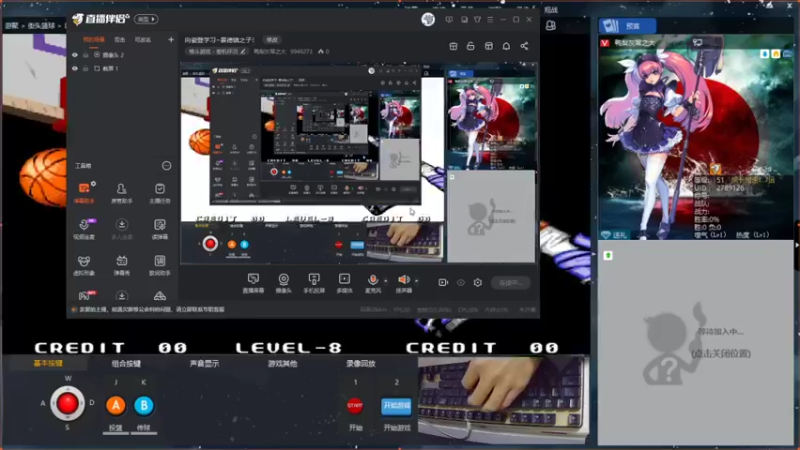Open the 弹幕秀 tool

[x=121, y=265]
